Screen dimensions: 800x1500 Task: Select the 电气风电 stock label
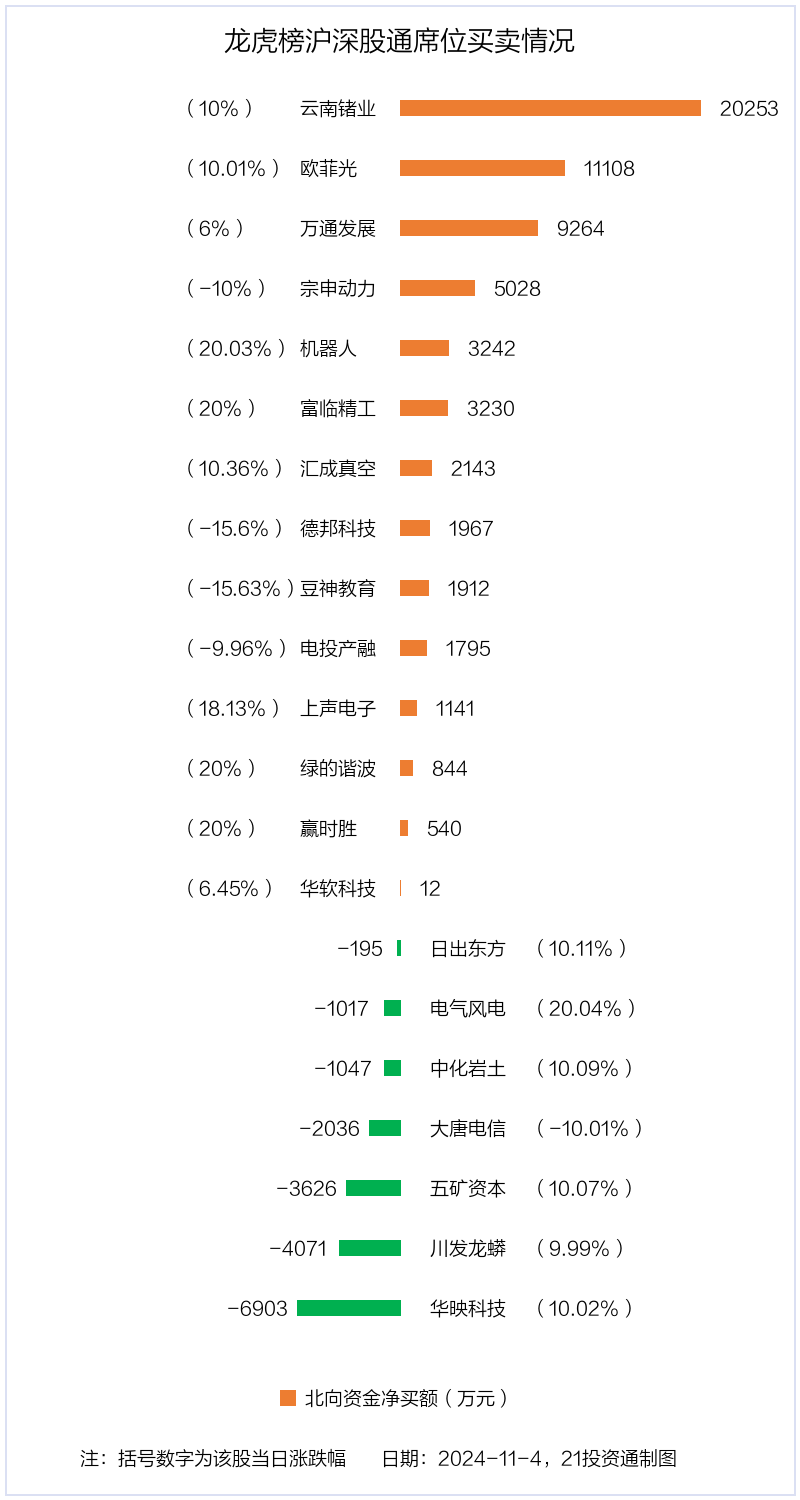468,1009
